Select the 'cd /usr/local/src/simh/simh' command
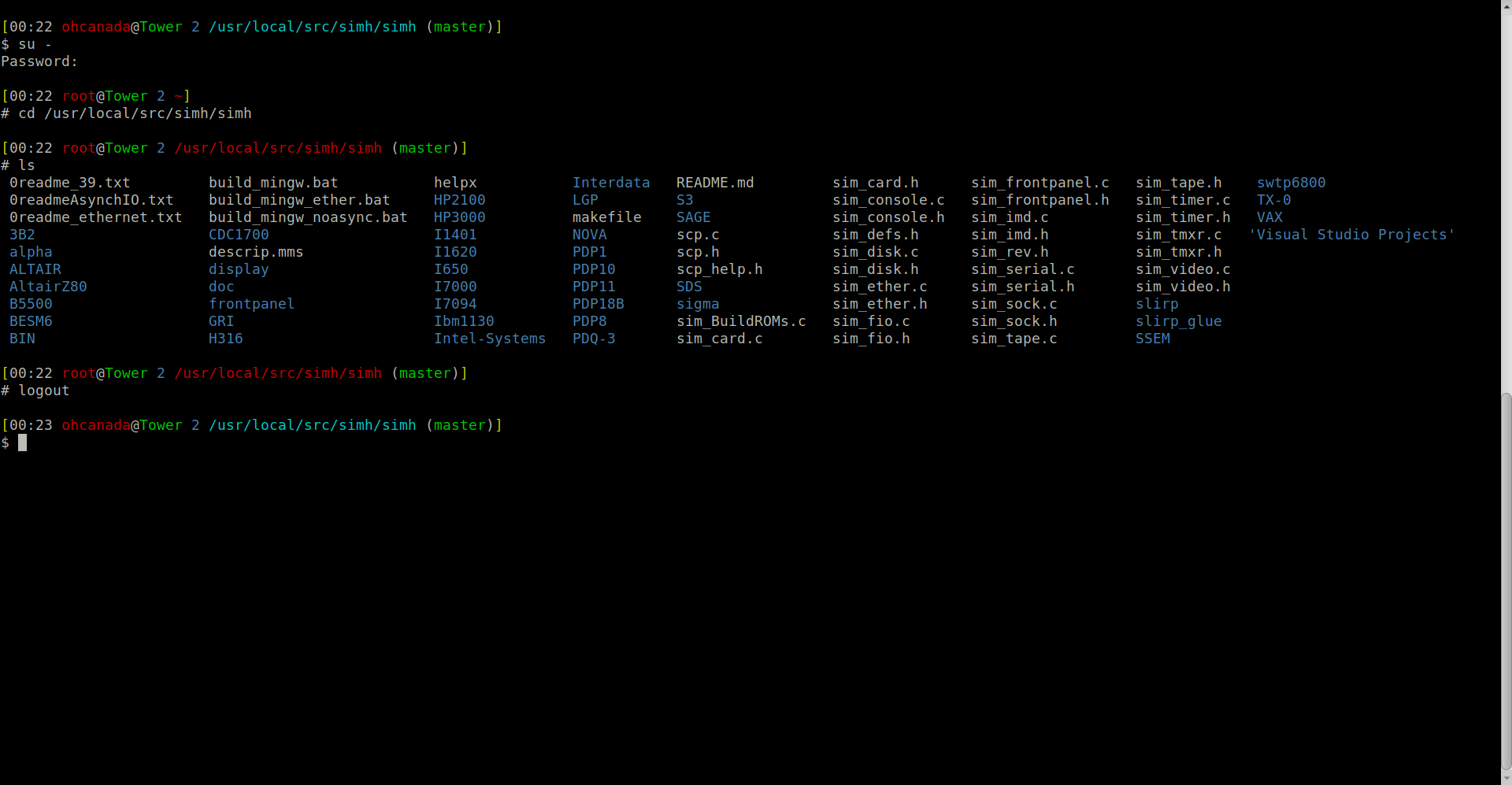Screen dimensions: 1512x785 tap(135, 113)
